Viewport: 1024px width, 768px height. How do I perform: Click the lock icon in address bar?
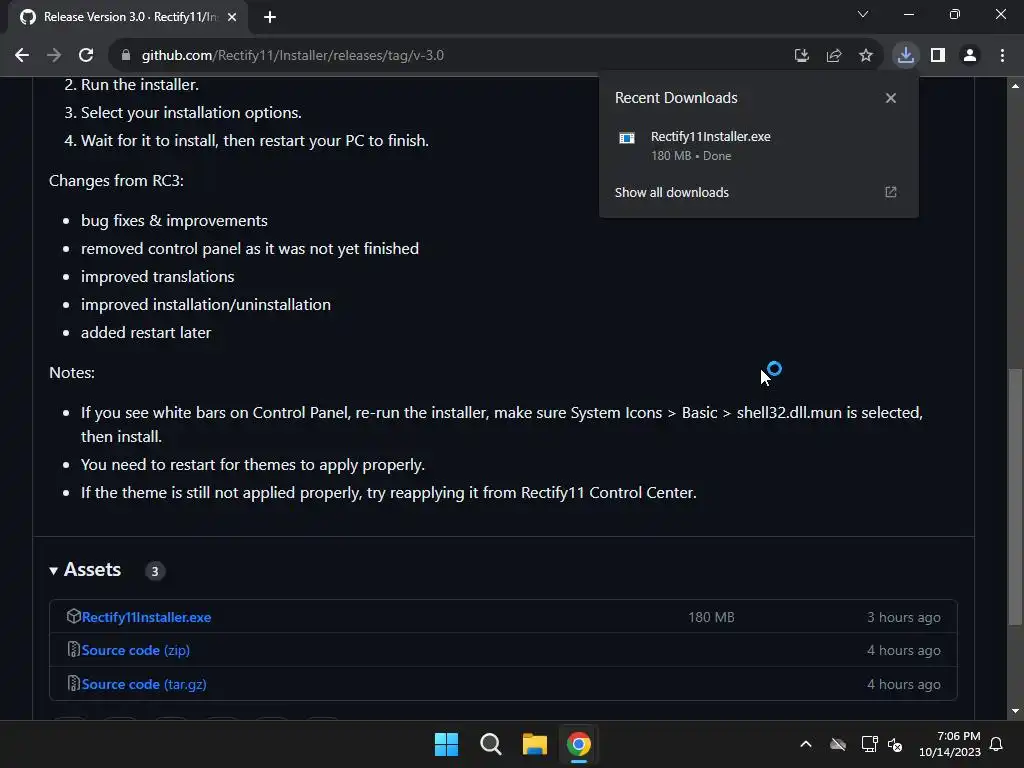126,56
